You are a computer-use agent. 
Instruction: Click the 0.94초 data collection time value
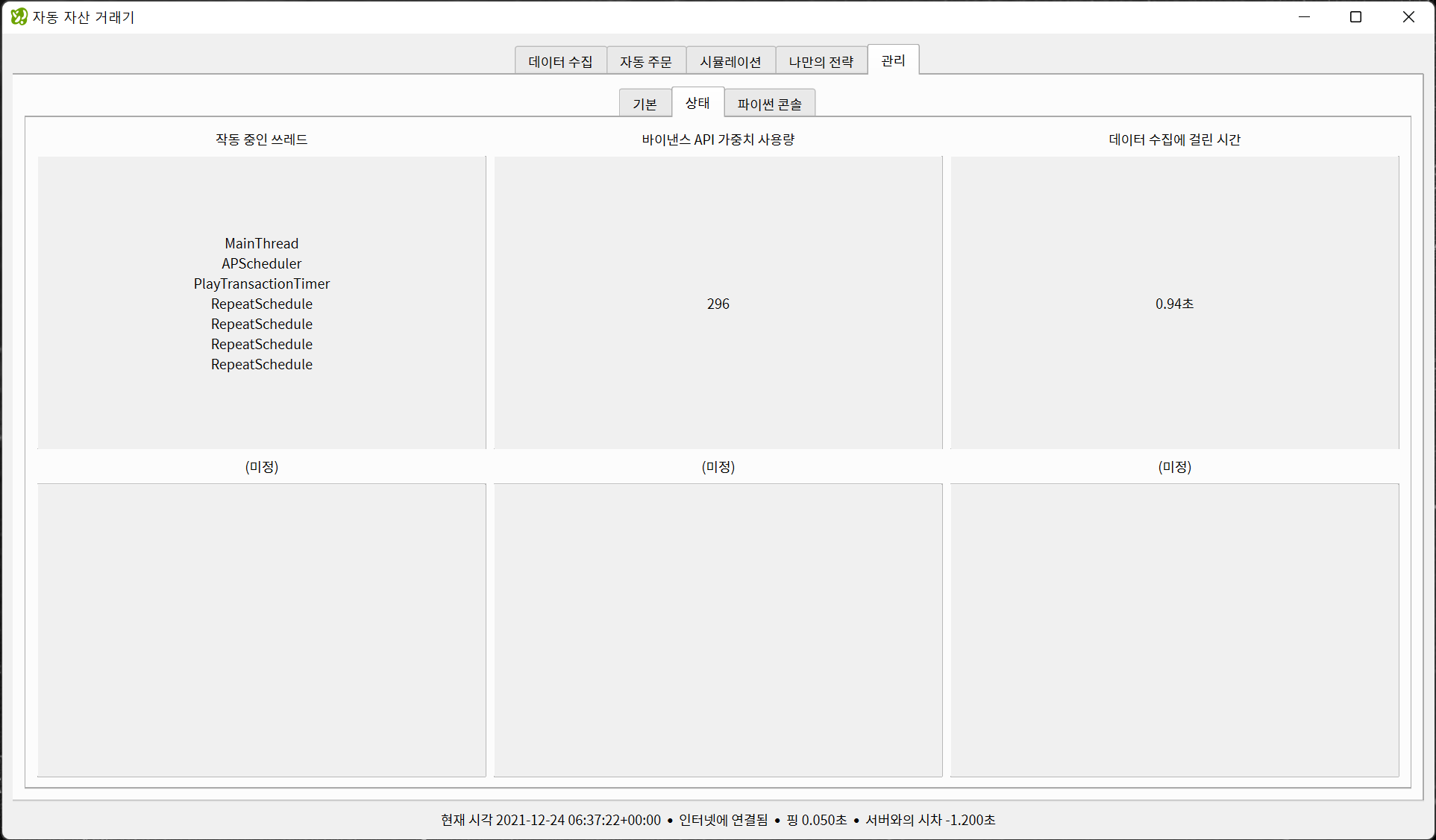click(1174, 304)
